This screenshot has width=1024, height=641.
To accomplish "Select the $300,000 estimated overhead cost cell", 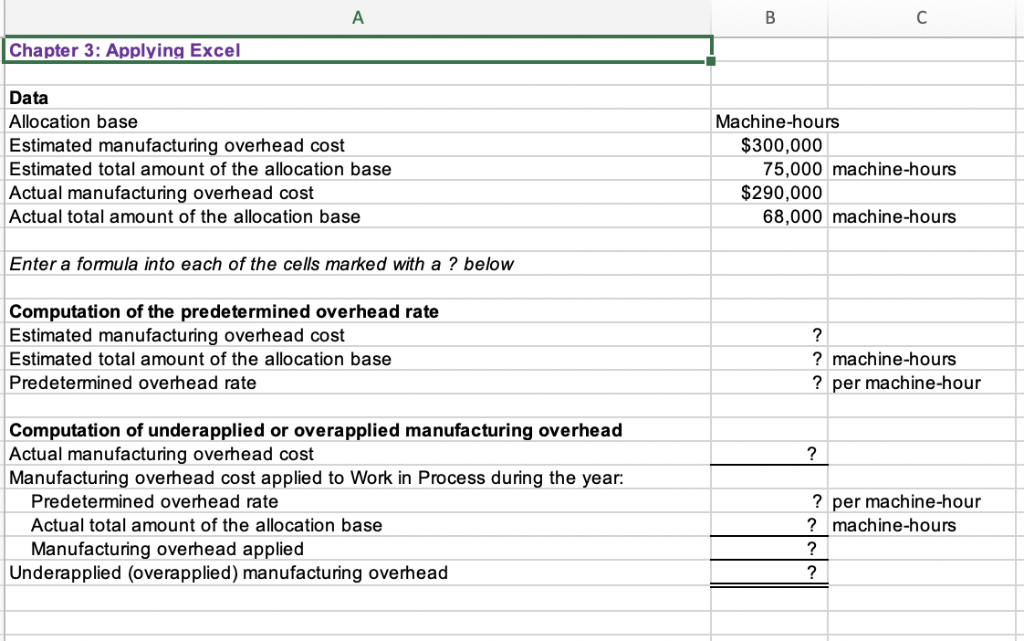I will [768, 145].
